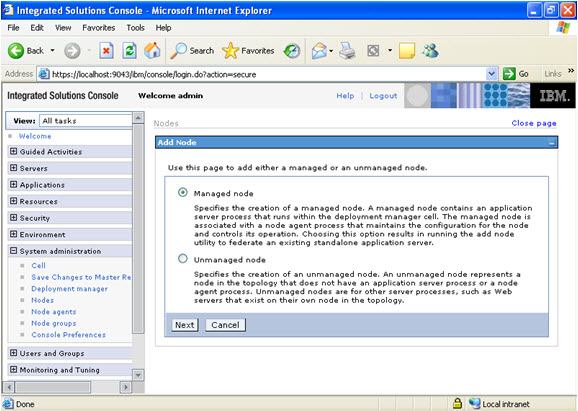Click the Logout link
Viewport: 578px width, 411px height.
tap(383, 96)
